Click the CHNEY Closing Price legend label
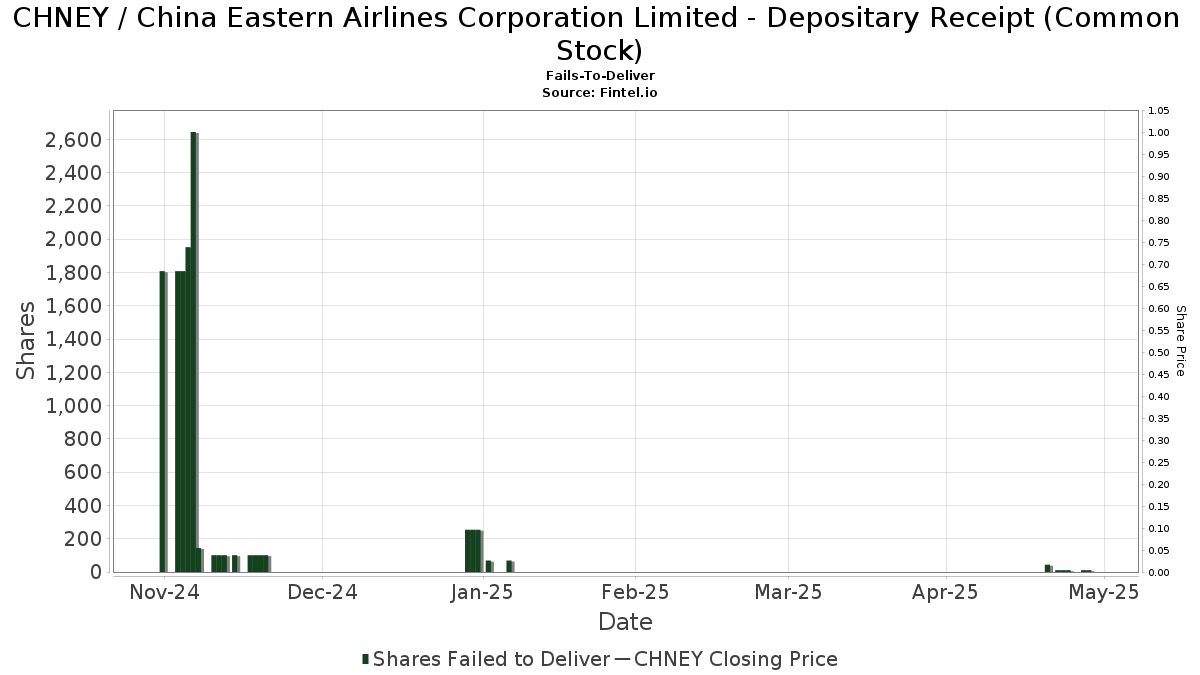This screenshot has width=1200, height=675. (736, 659)
